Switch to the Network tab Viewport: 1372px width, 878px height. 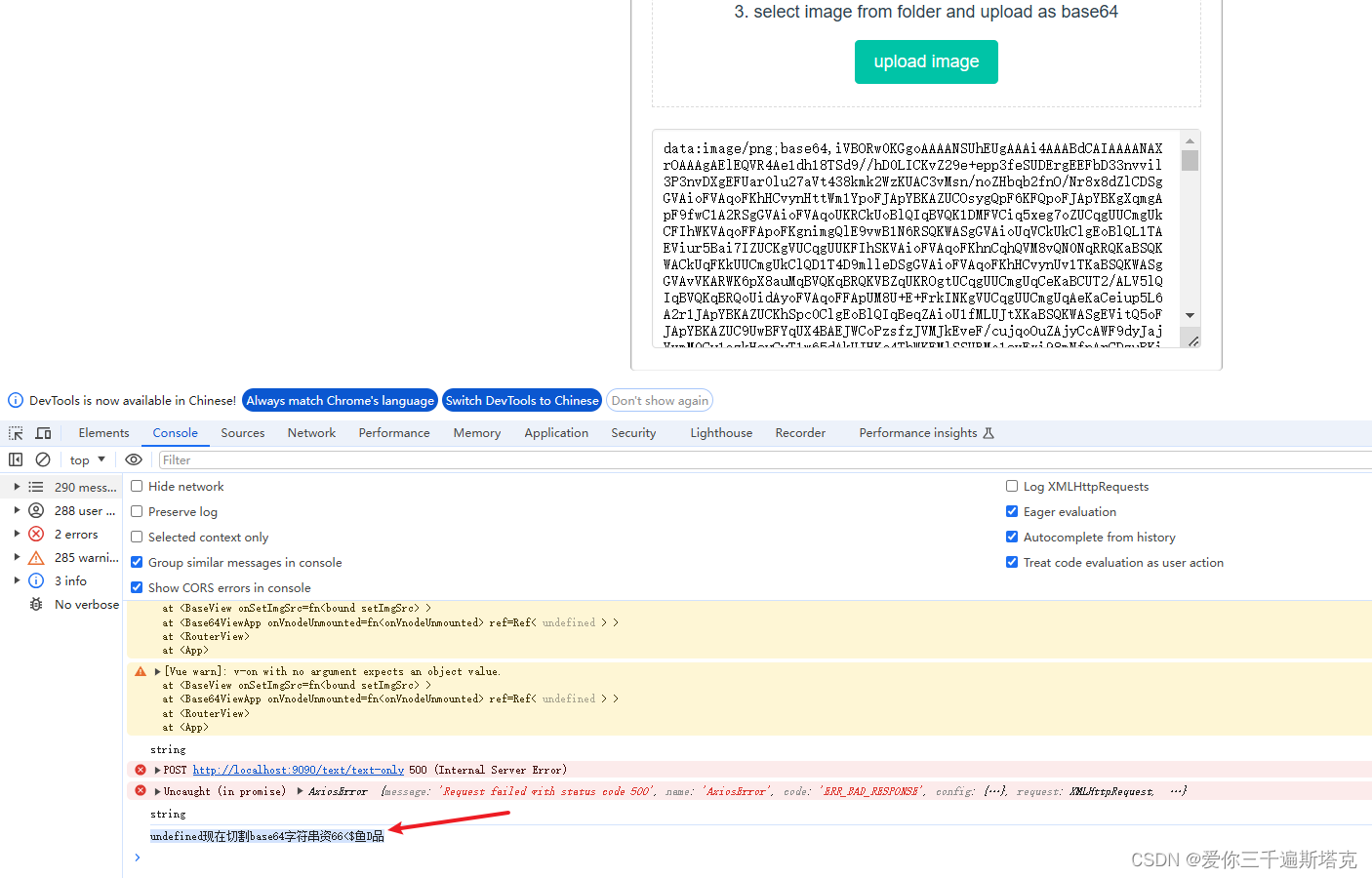point(311,432)
